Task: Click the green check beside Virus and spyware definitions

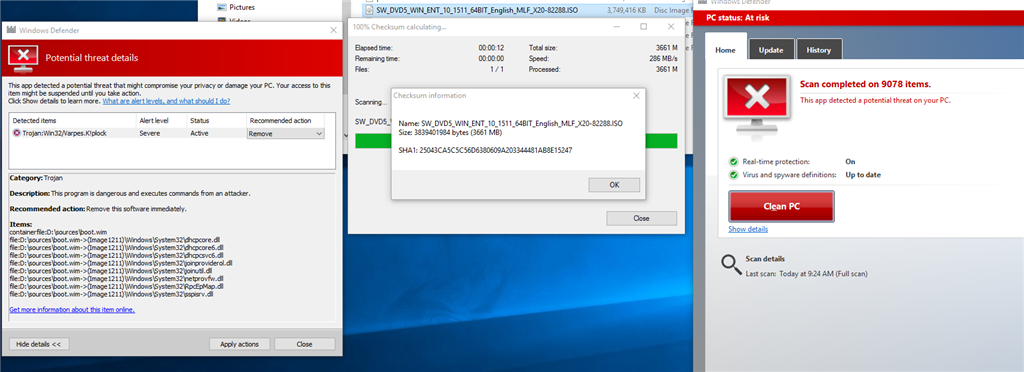Action: (734, 175)
